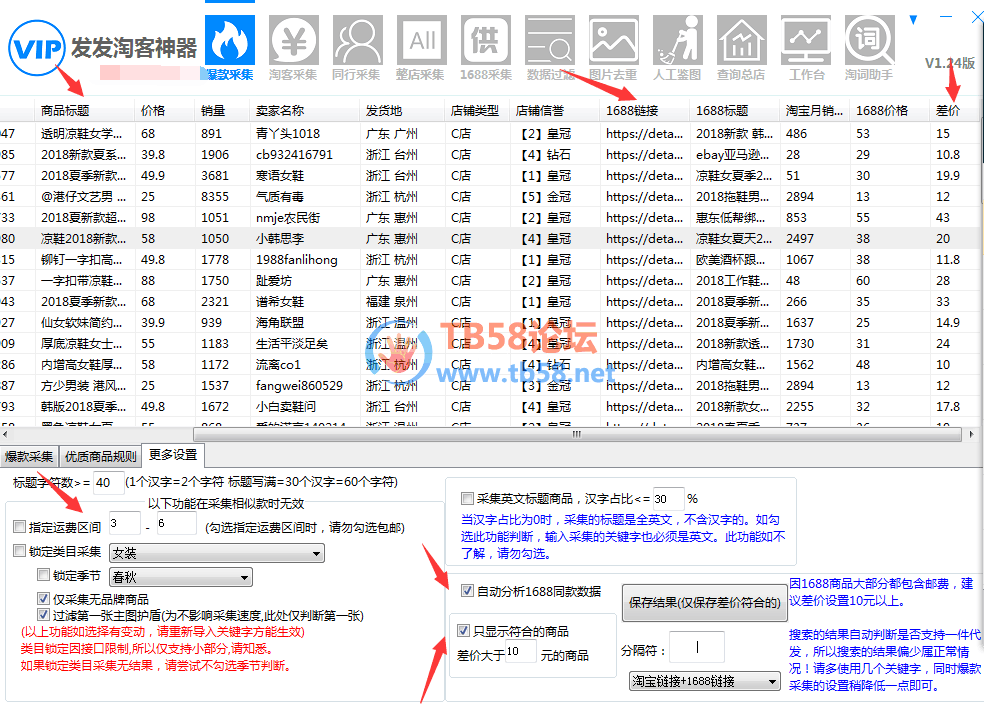Enable the 指定运费区间 checkbox
This screenshot has width=984, height=706.
[x=20, y=527]
